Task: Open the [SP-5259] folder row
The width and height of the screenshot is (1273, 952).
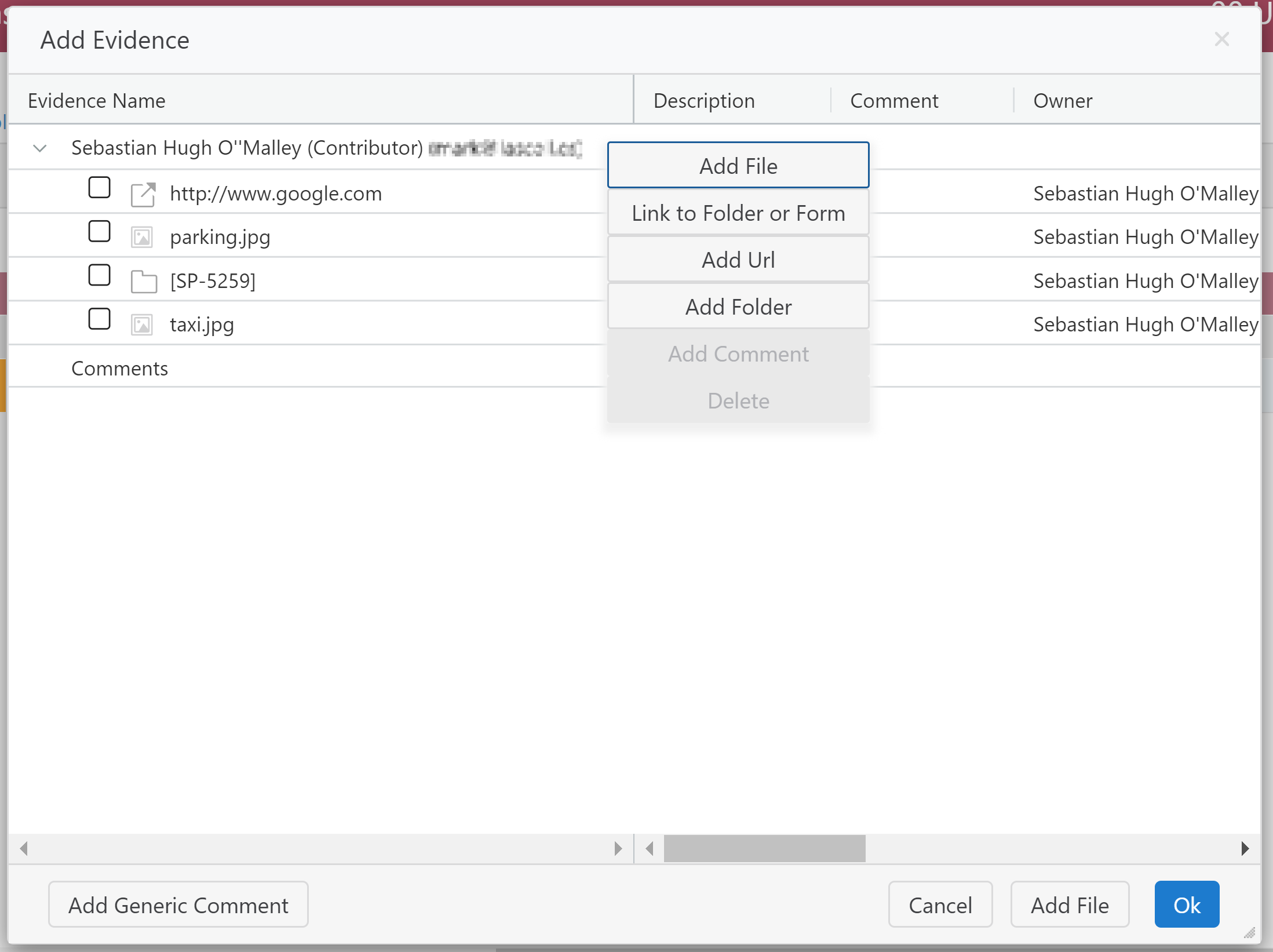Action: point(213,281)
